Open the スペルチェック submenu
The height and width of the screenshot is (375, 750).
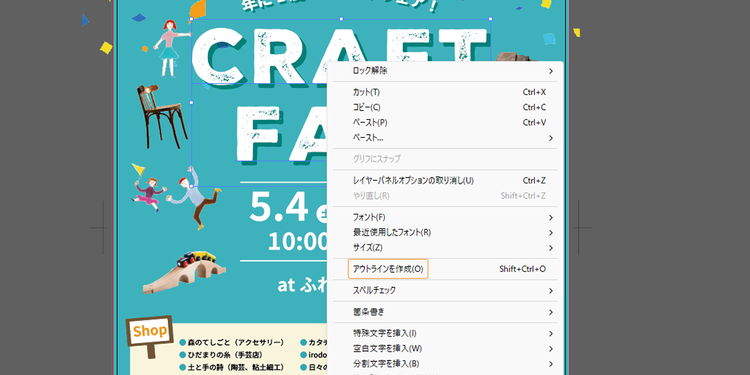(x=445, y=290)
